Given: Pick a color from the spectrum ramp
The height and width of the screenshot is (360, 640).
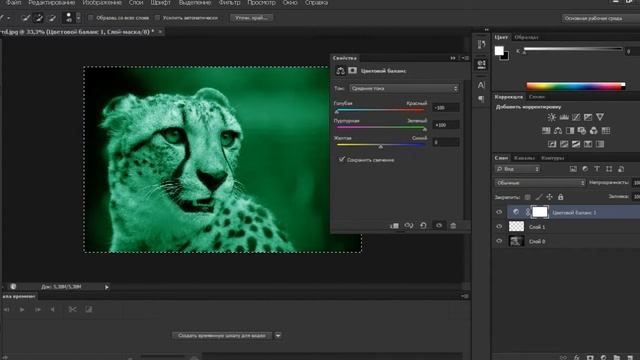Looking at the screenshot, I should 575,86.
